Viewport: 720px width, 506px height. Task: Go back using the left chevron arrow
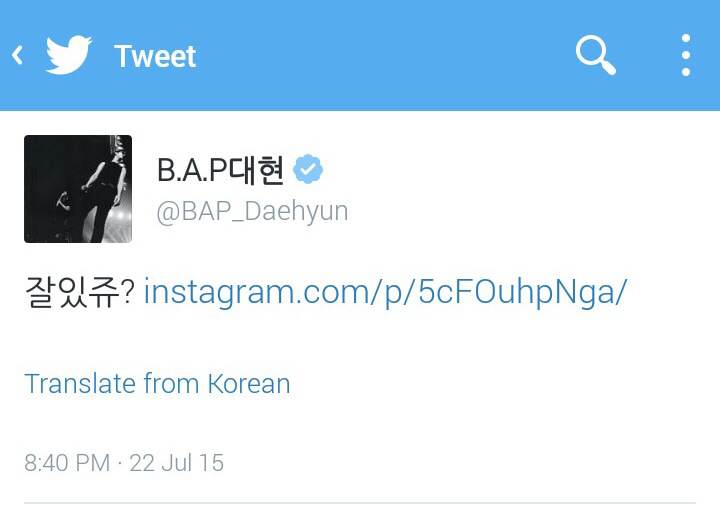coord(17,55)
